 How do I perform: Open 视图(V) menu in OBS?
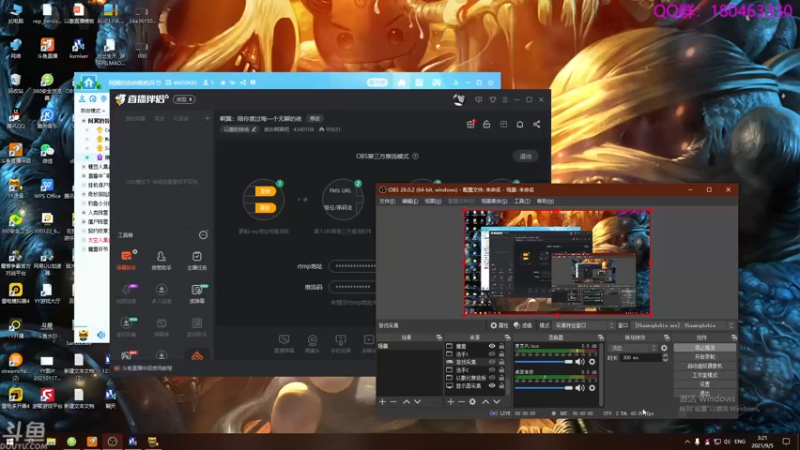[433, 202]
